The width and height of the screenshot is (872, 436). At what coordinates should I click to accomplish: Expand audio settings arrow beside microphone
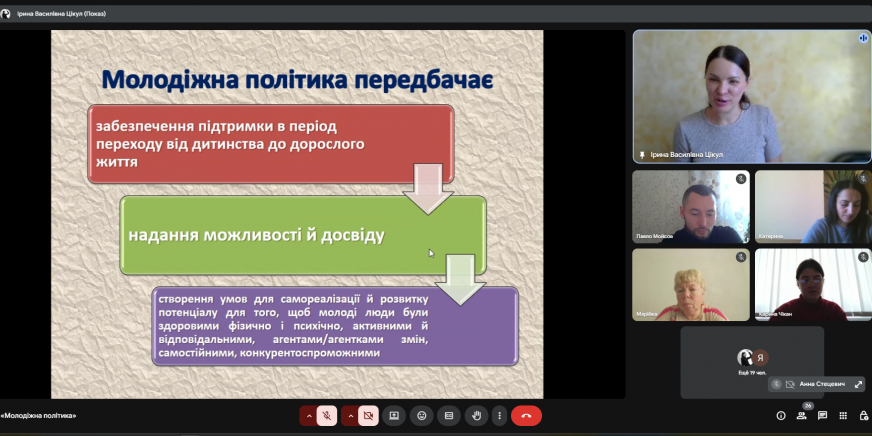[x=308, y=415]
